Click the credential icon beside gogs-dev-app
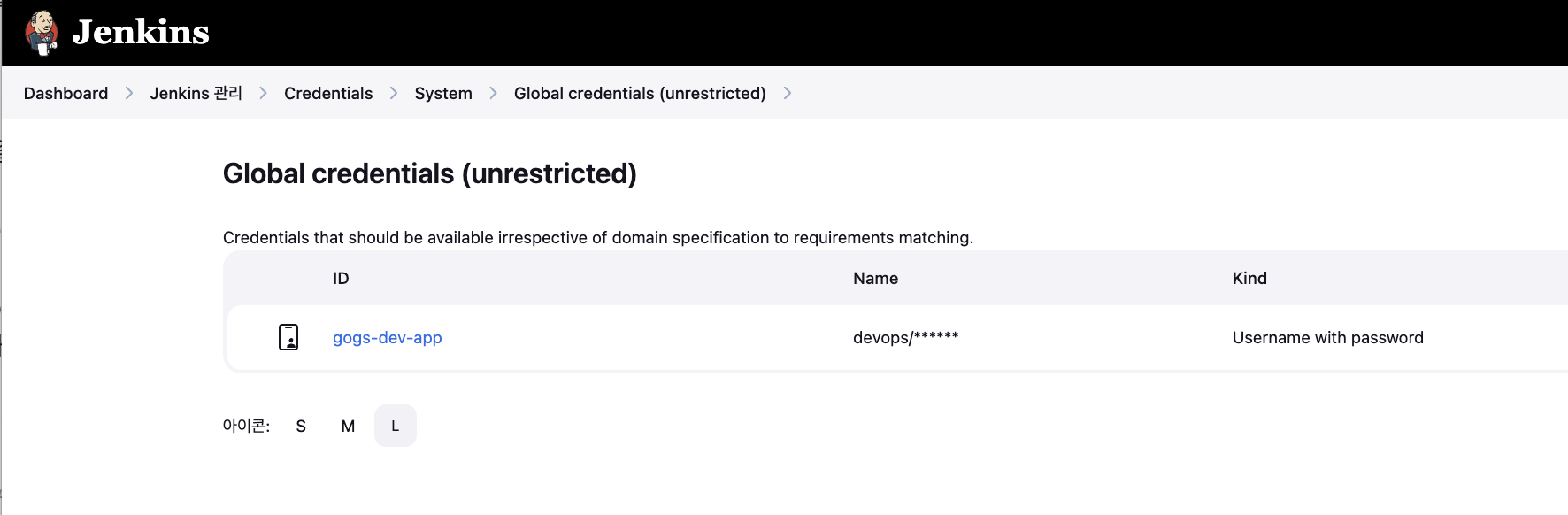 click(288, 337)
